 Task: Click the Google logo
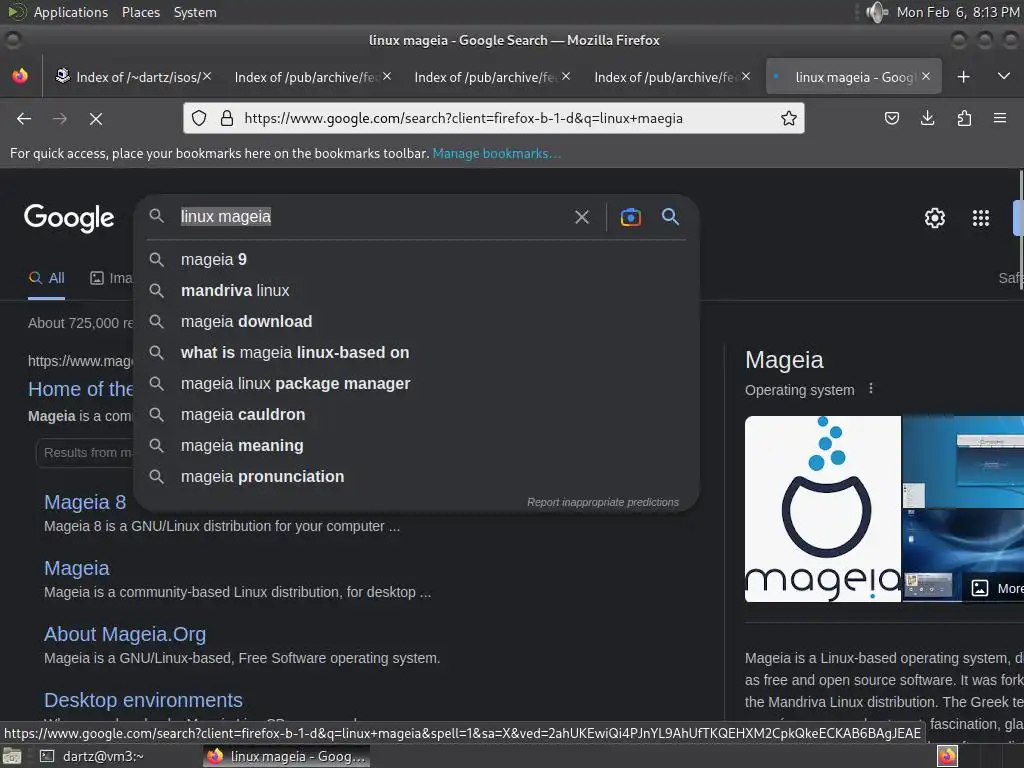(x=69, y=217)
